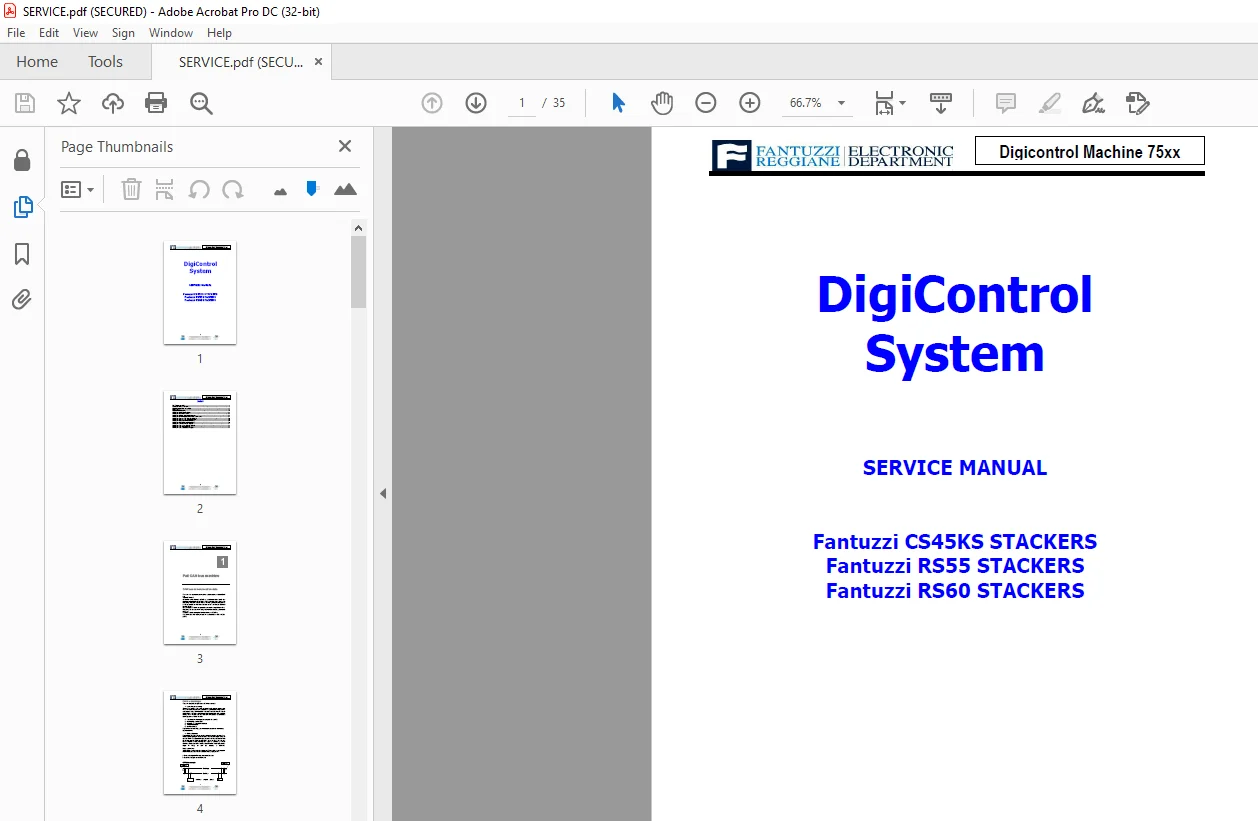Viewport: 1258px width, 821px height.
Task: Click 'Fantuzzi RS60 STACKERS' text line
Action: tap(955, 591)
